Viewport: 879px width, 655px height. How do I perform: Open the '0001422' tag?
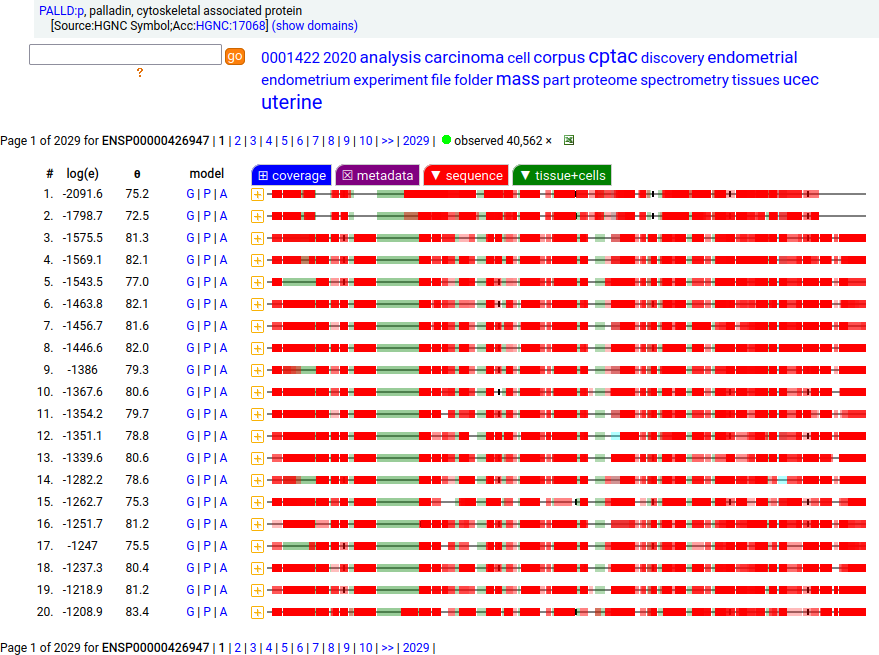click(290, 58)
